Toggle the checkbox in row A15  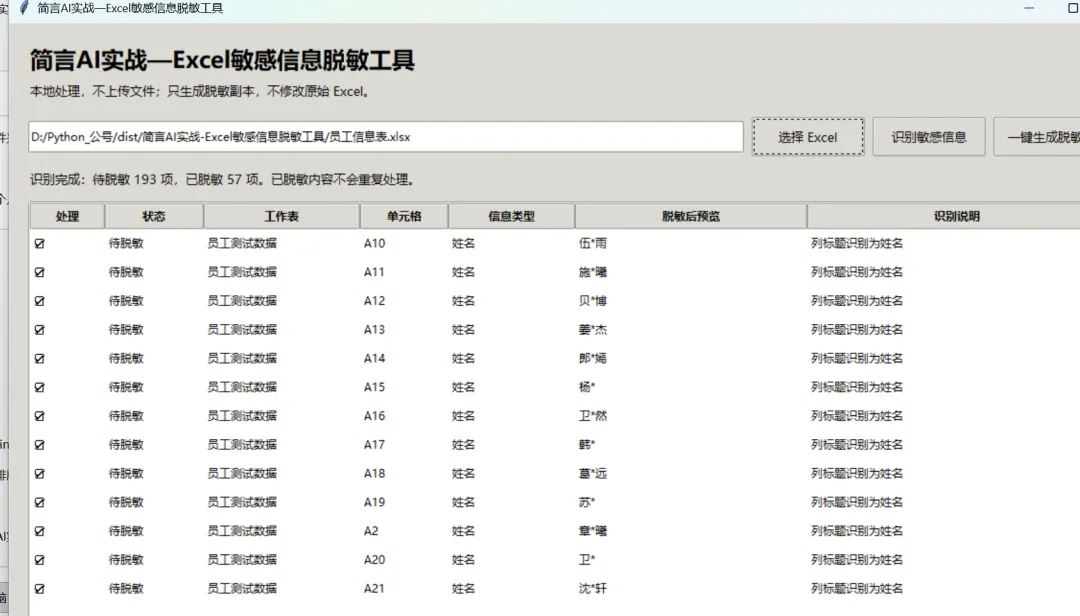[x=39, y=387]
